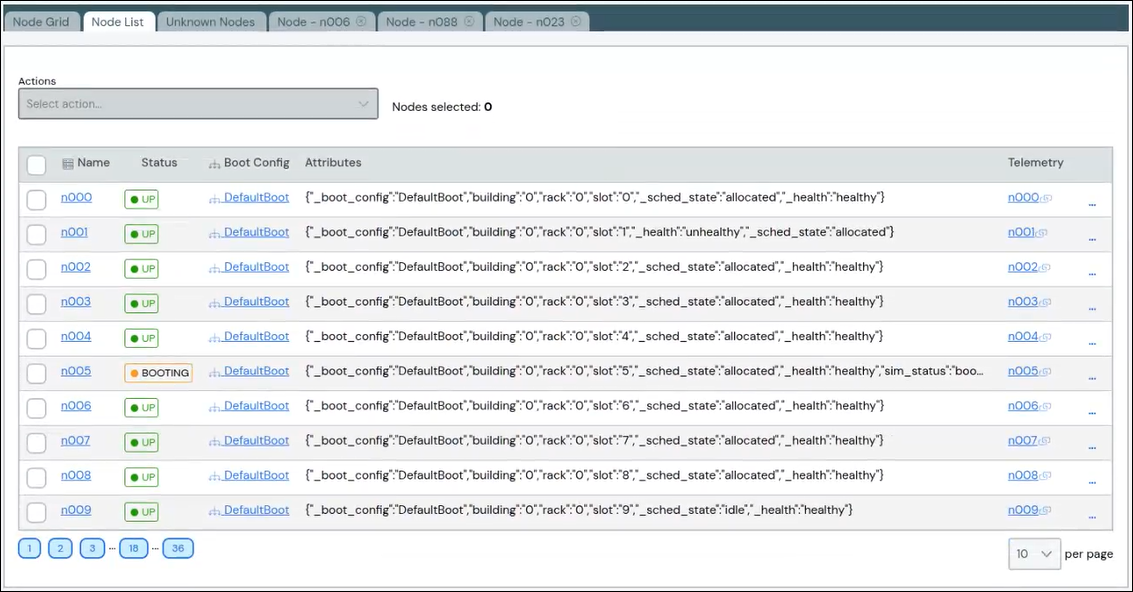Tick the select-all checkbox in table header

[36, 165]
